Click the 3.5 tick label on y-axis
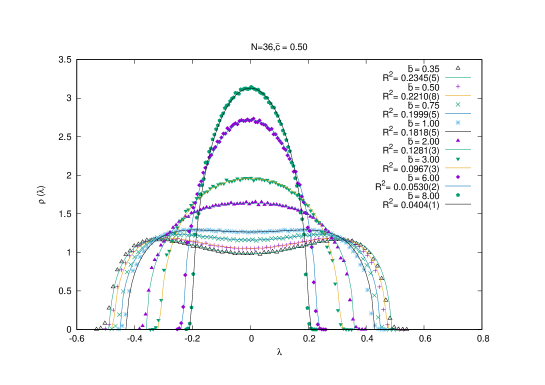Image resolution: width=545 pixels, height=385 pixels. pos(65,60)
